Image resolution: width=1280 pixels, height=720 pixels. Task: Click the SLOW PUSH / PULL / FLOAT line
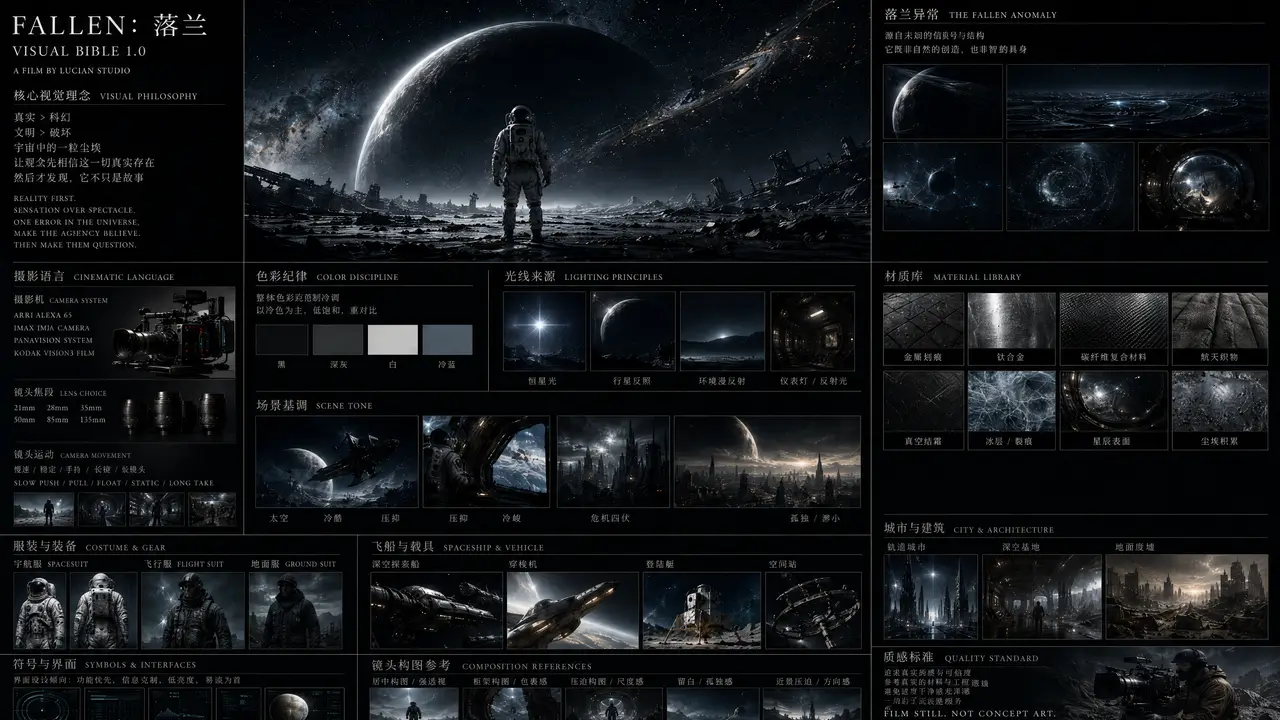pos(113,483)
